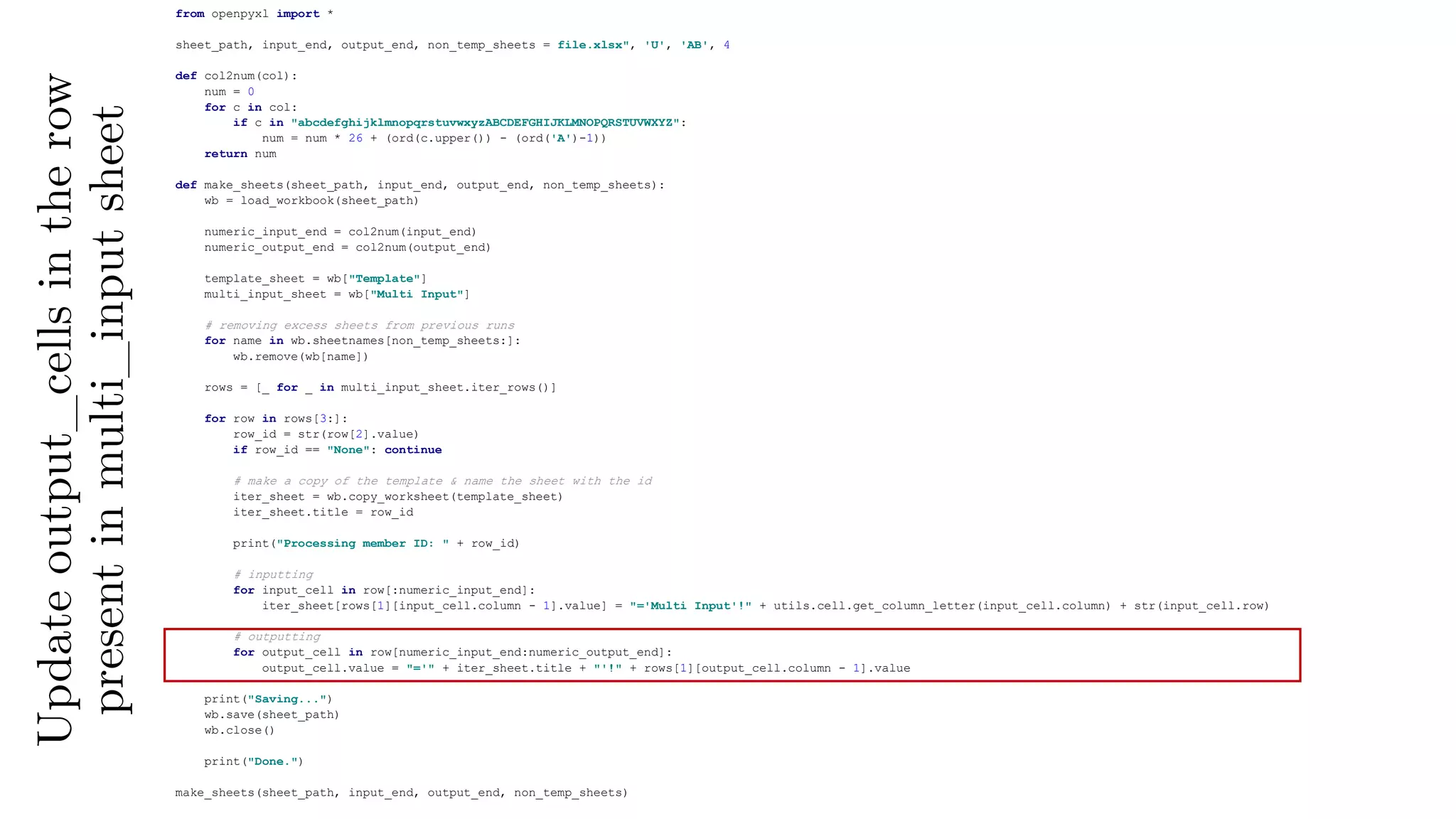Click 'numeric_input_end = col2num(input_end)' line
The height and width of the screenshot is (819, 1456).
click(341, 232)
